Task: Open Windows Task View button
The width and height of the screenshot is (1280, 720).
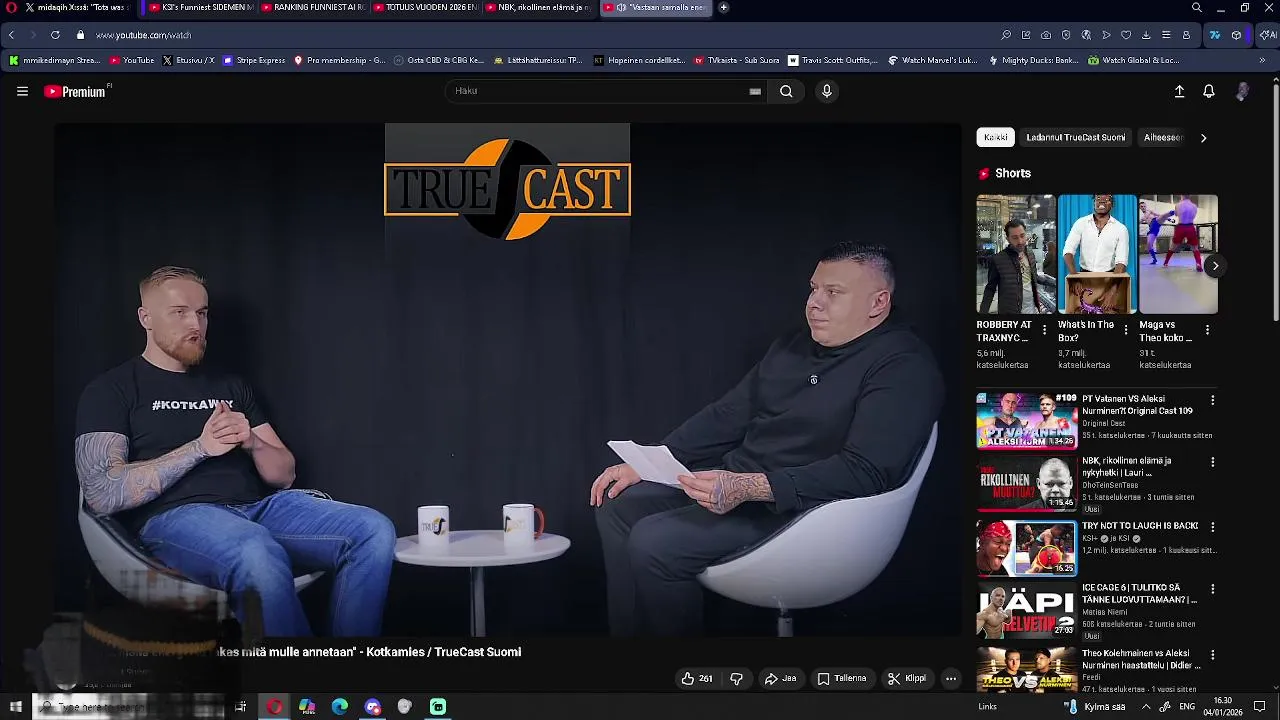Action: pos(241,707)
